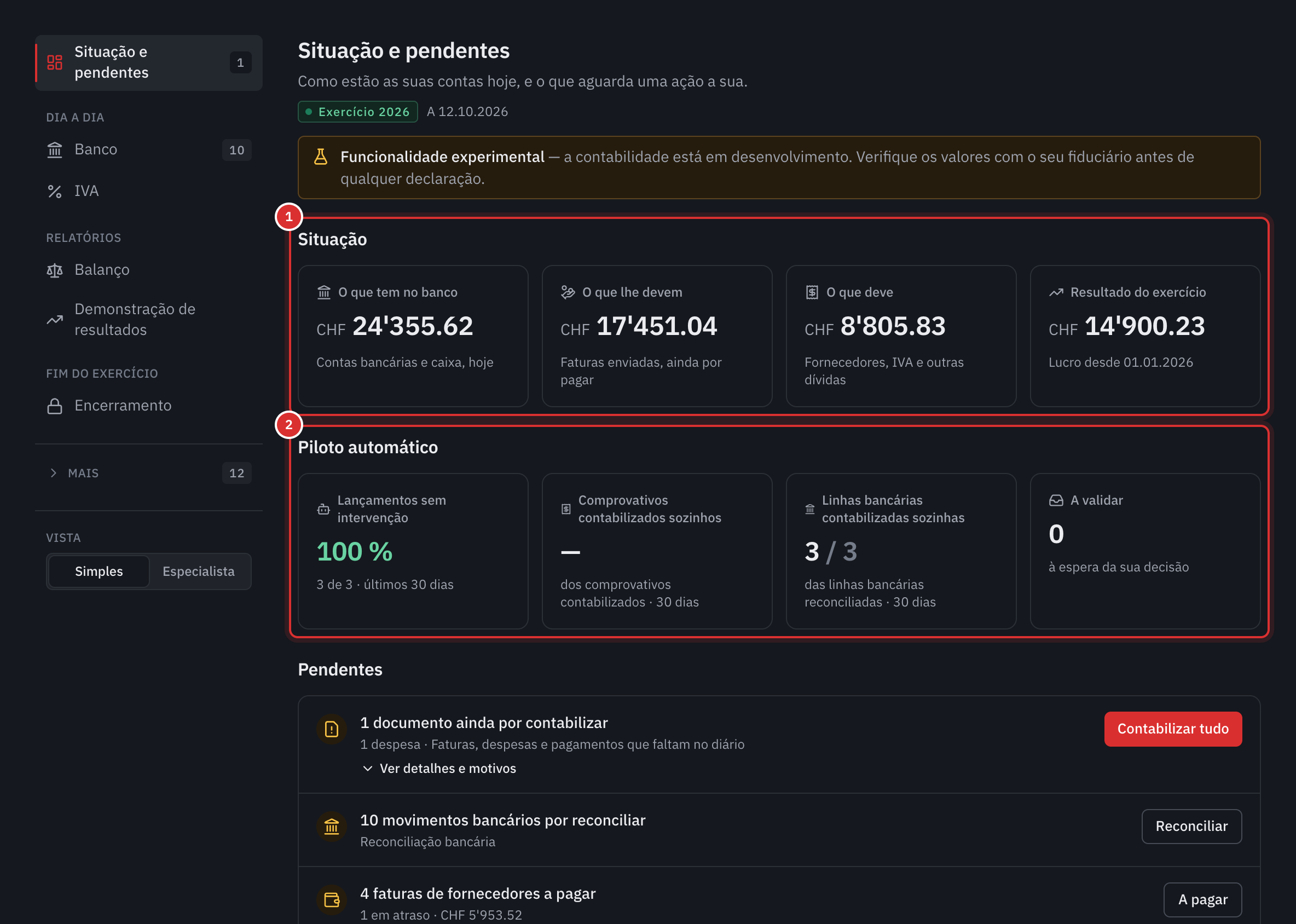Viewport: 1296px width, 924px height.
Task: Open the Banco section
Action: 148,149
